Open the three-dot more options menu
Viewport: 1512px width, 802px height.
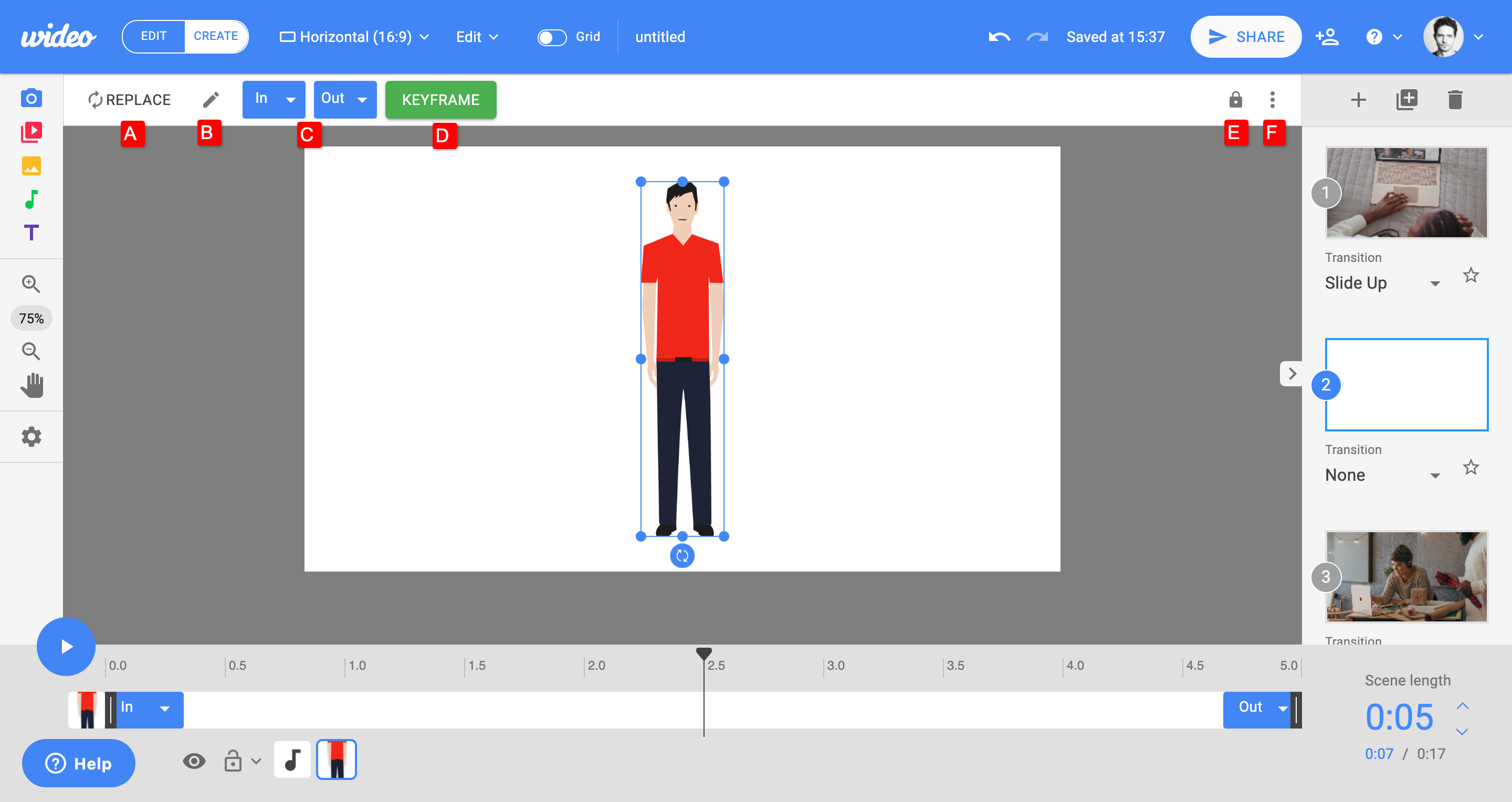point(1272,99)
